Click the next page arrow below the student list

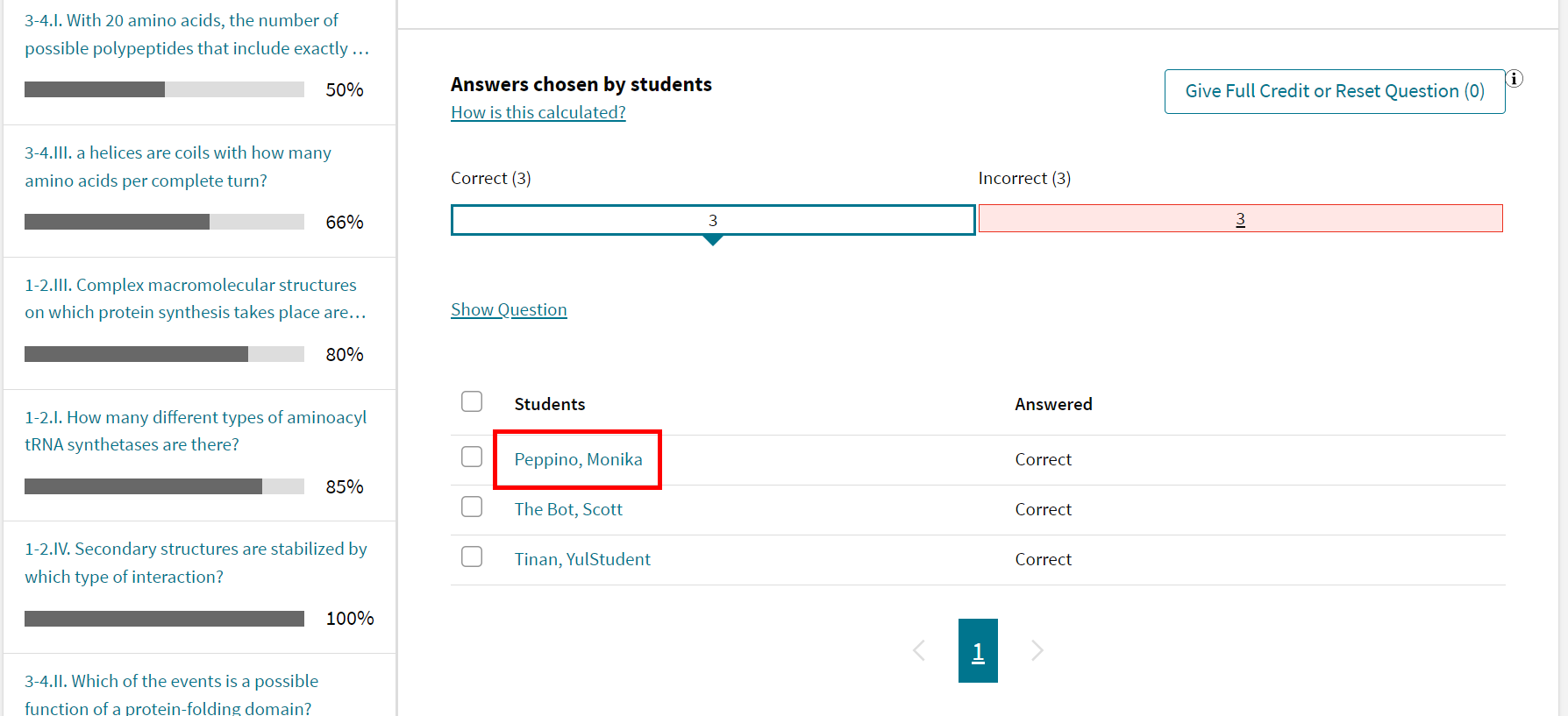[1037, 650]
